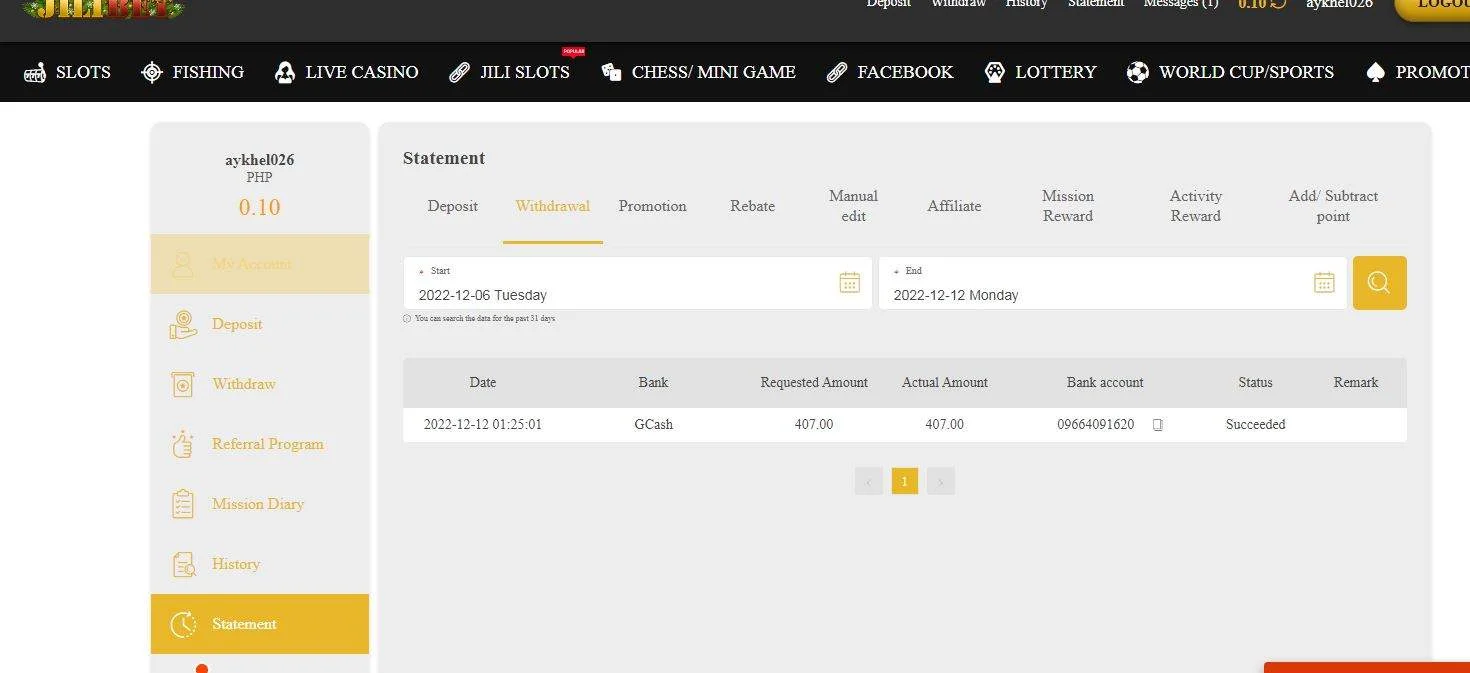Image resolution: width=1470 pixels, height=673 pixels.
Task: Click the lottery icon beside LOTTERY
Action: coord(994,72)
